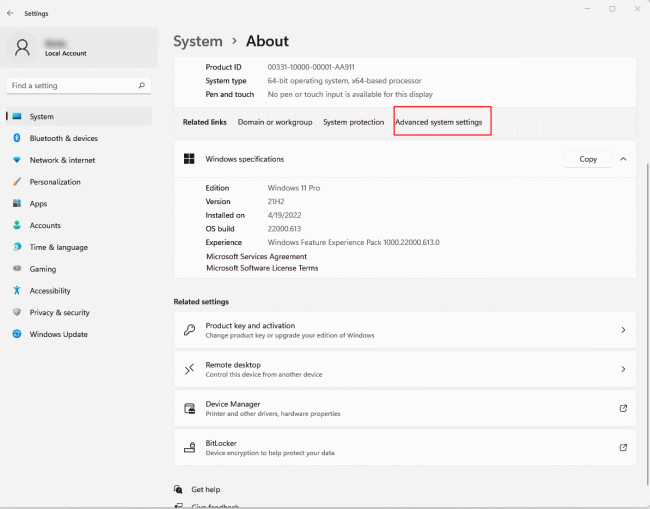Select the Accessibility figure icon
The width and height of the screenshot is (650, 509).
(x=17, y=291)
